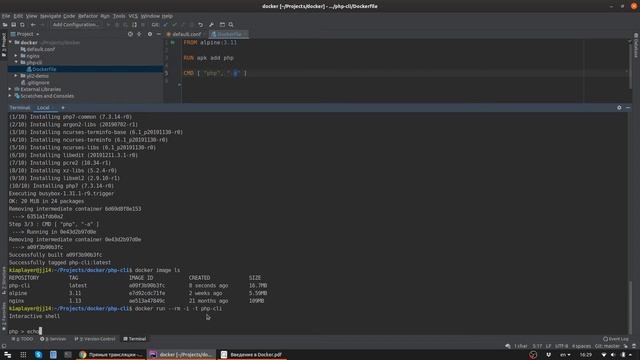
Task: Click the Skype taskbar icon
Action: [38, 355]
